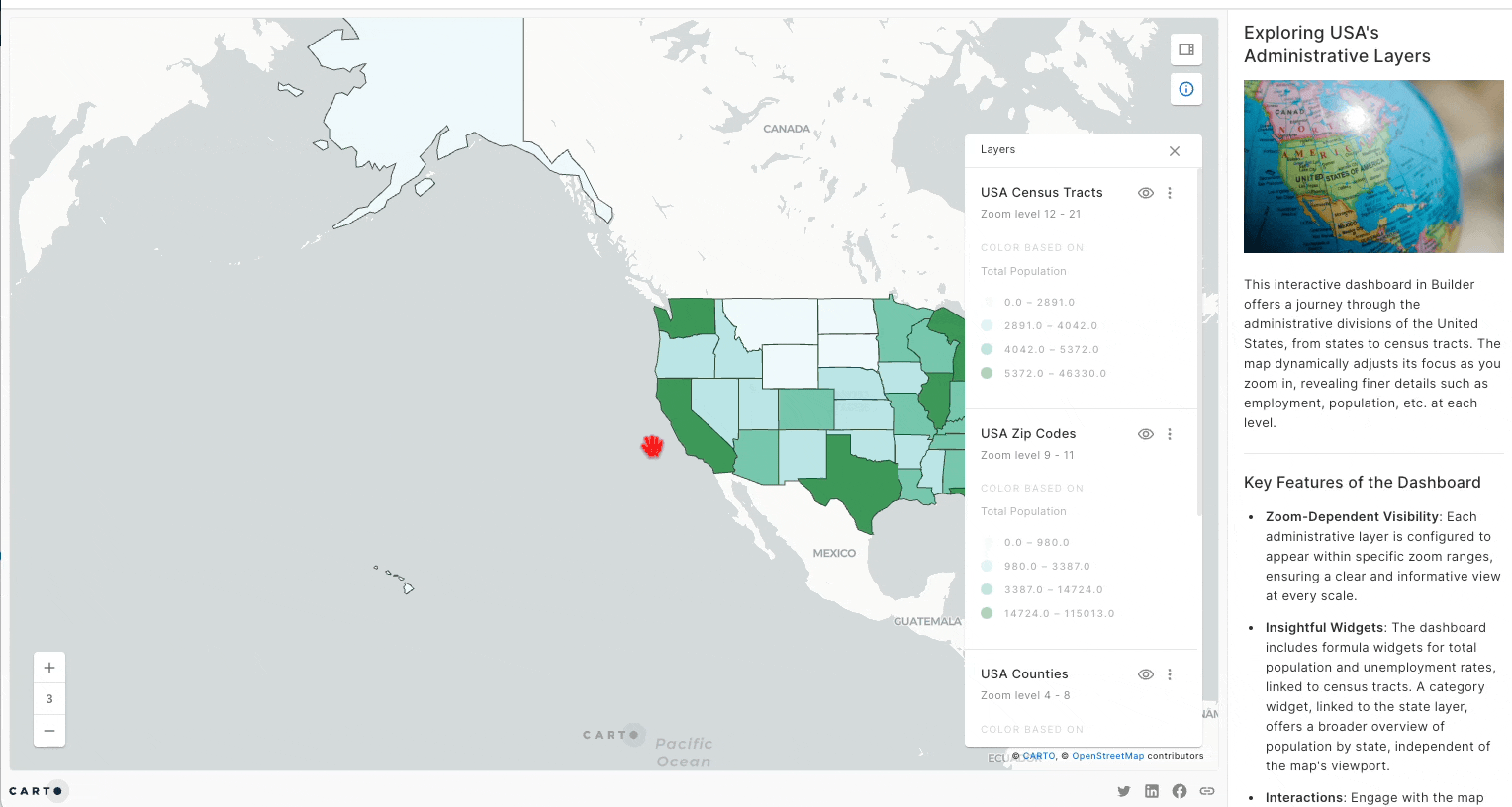Toggle USA Zip Codes layer visibility

[x=1146, y=434]
